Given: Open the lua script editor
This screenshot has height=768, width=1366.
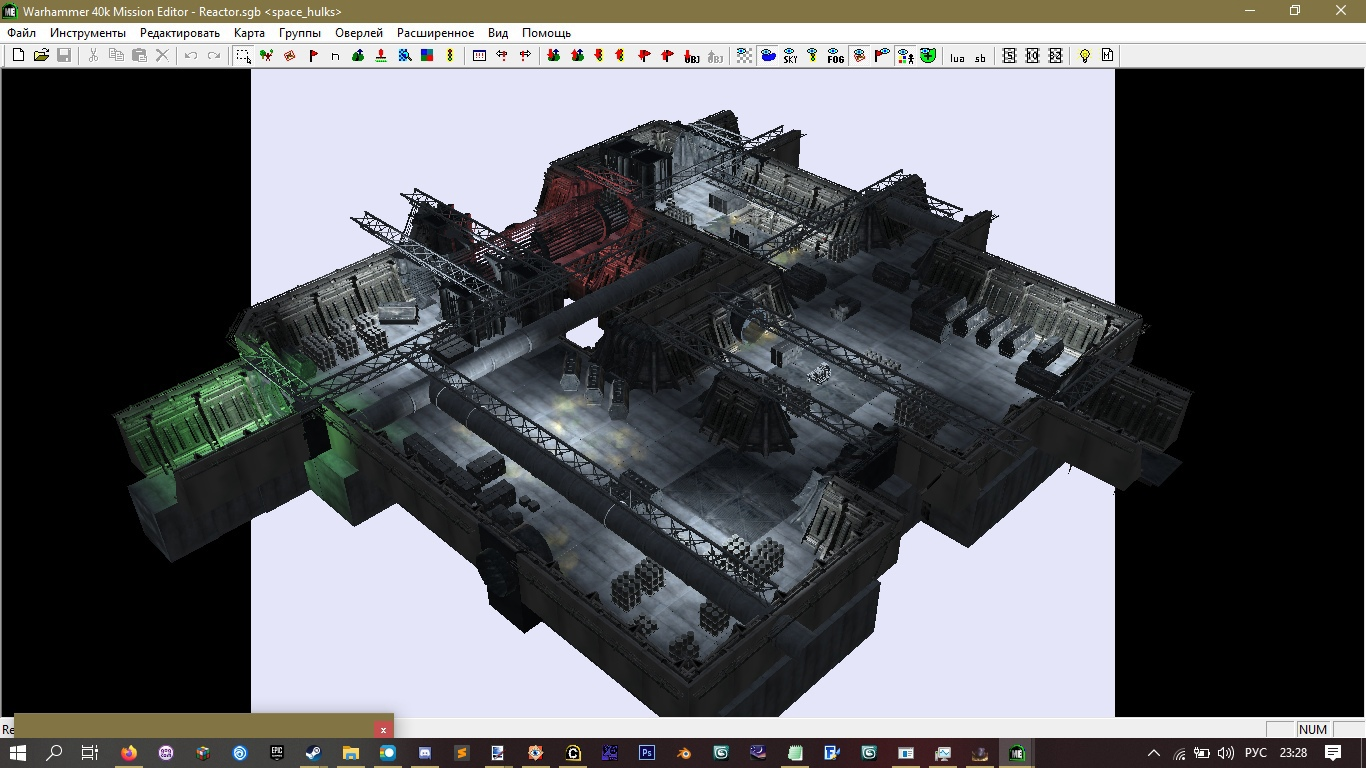Looking at the screenshot, I should (957, 56).
